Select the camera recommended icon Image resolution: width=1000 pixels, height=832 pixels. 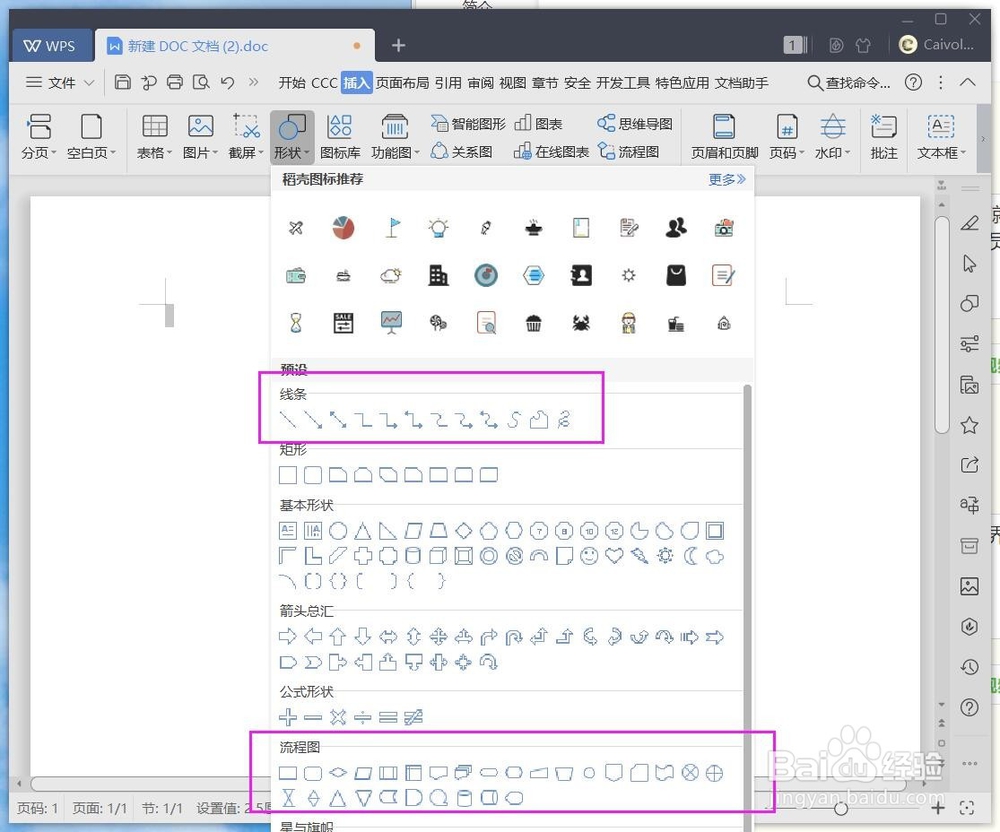724,228
